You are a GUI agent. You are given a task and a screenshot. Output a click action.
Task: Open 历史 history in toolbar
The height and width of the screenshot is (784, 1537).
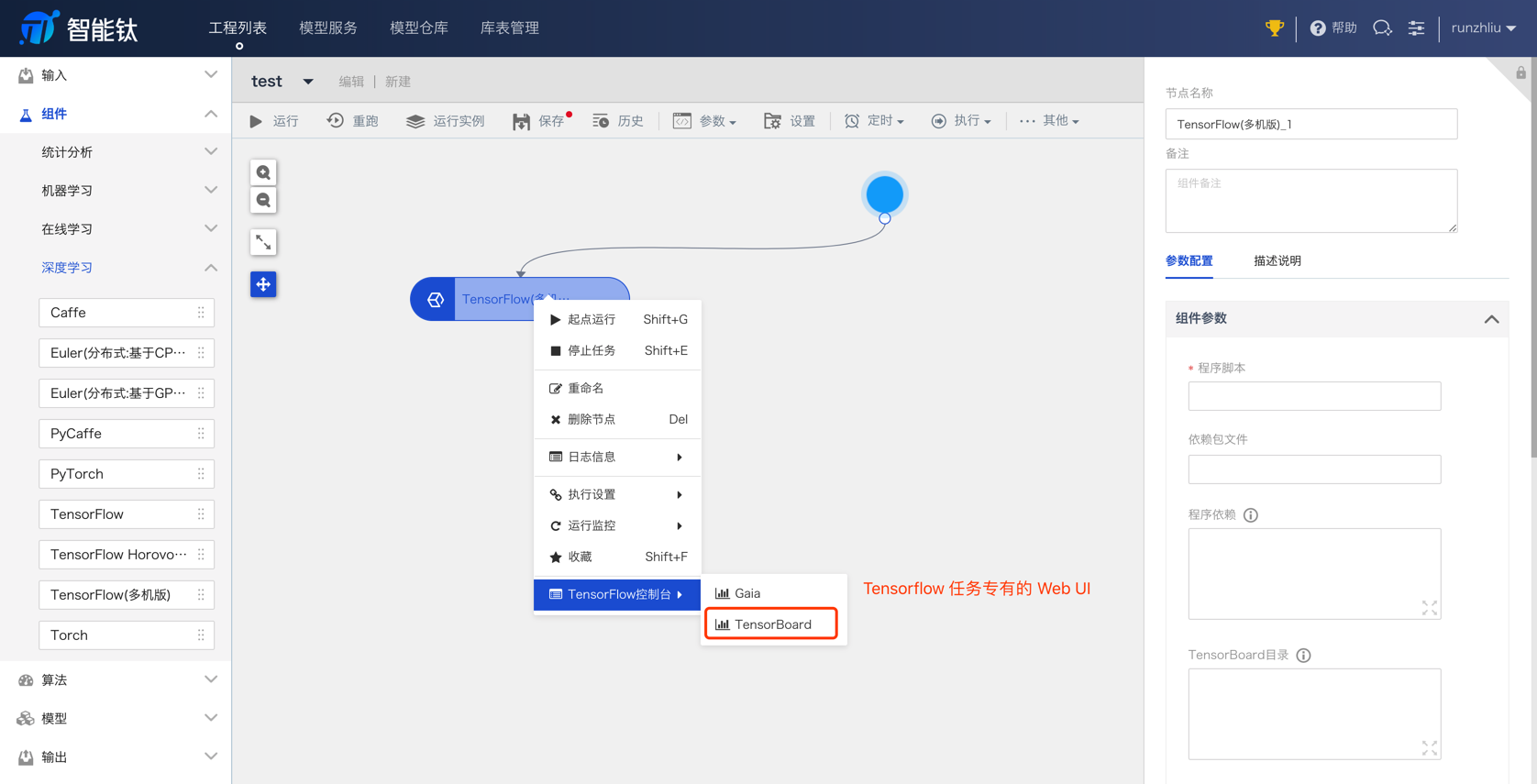click(618, 121)
